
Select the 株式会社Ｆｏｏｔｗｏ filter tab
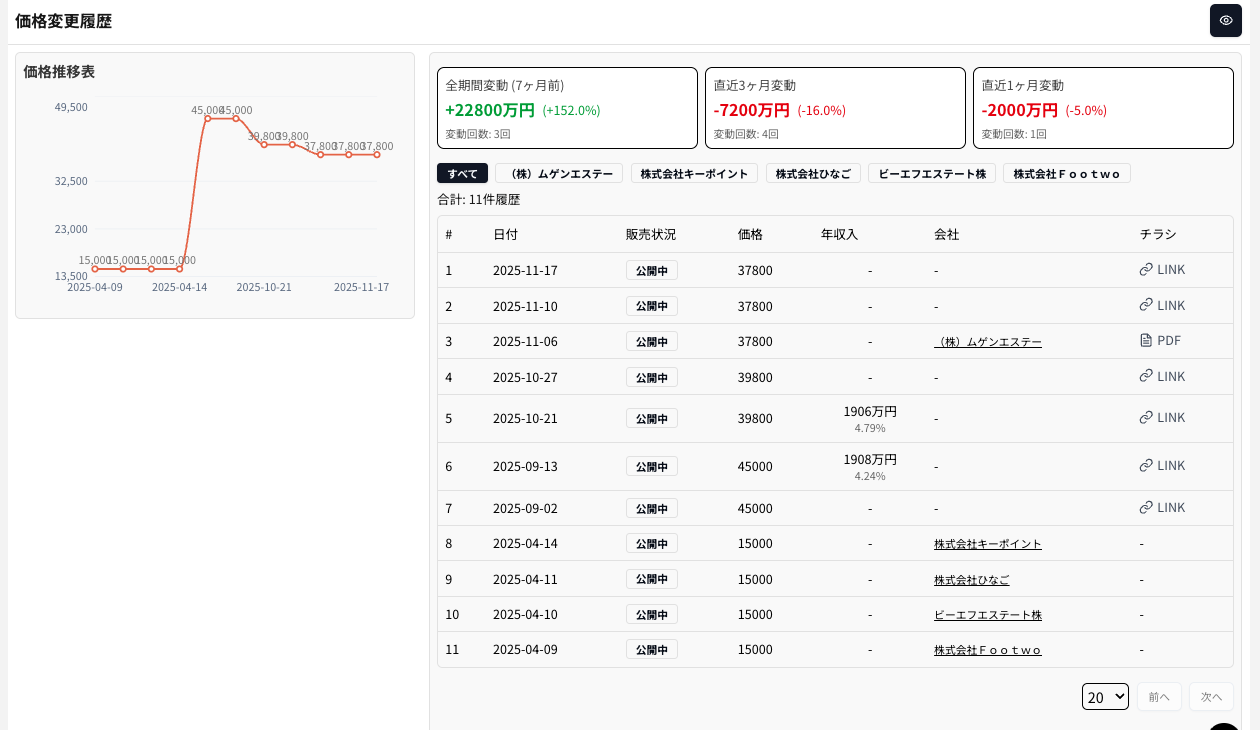coord(1066,172)
